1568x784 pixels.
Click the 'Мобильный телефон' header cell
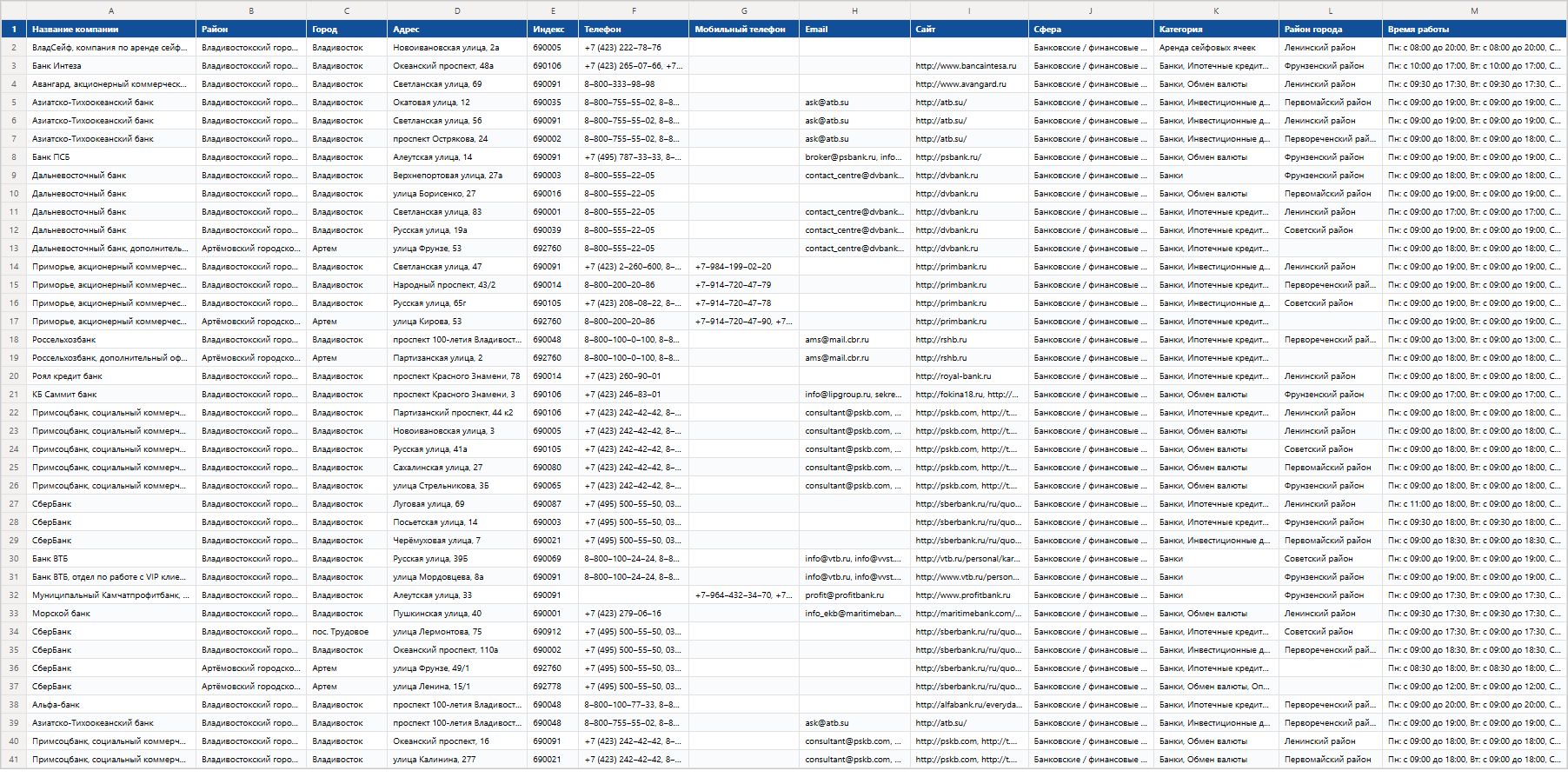[744, 30]
